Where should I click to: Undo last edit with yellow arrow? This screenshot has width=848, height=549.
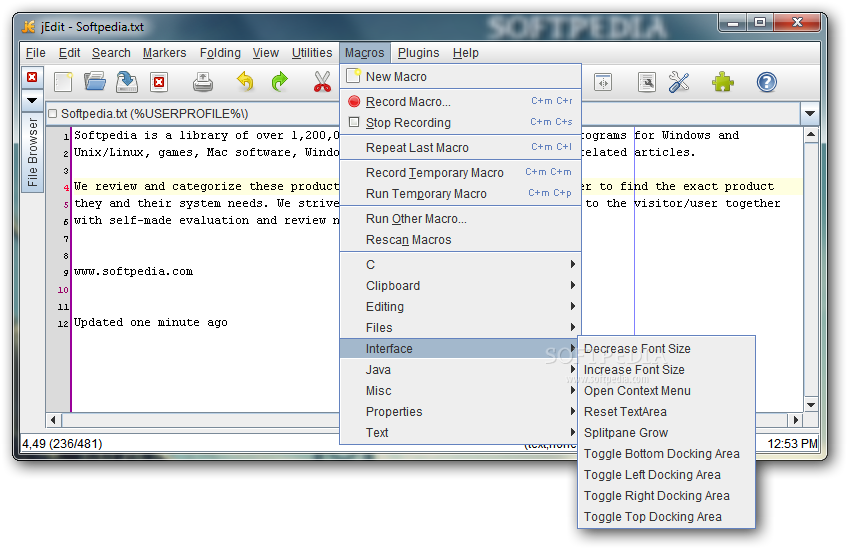click(246, 82)
